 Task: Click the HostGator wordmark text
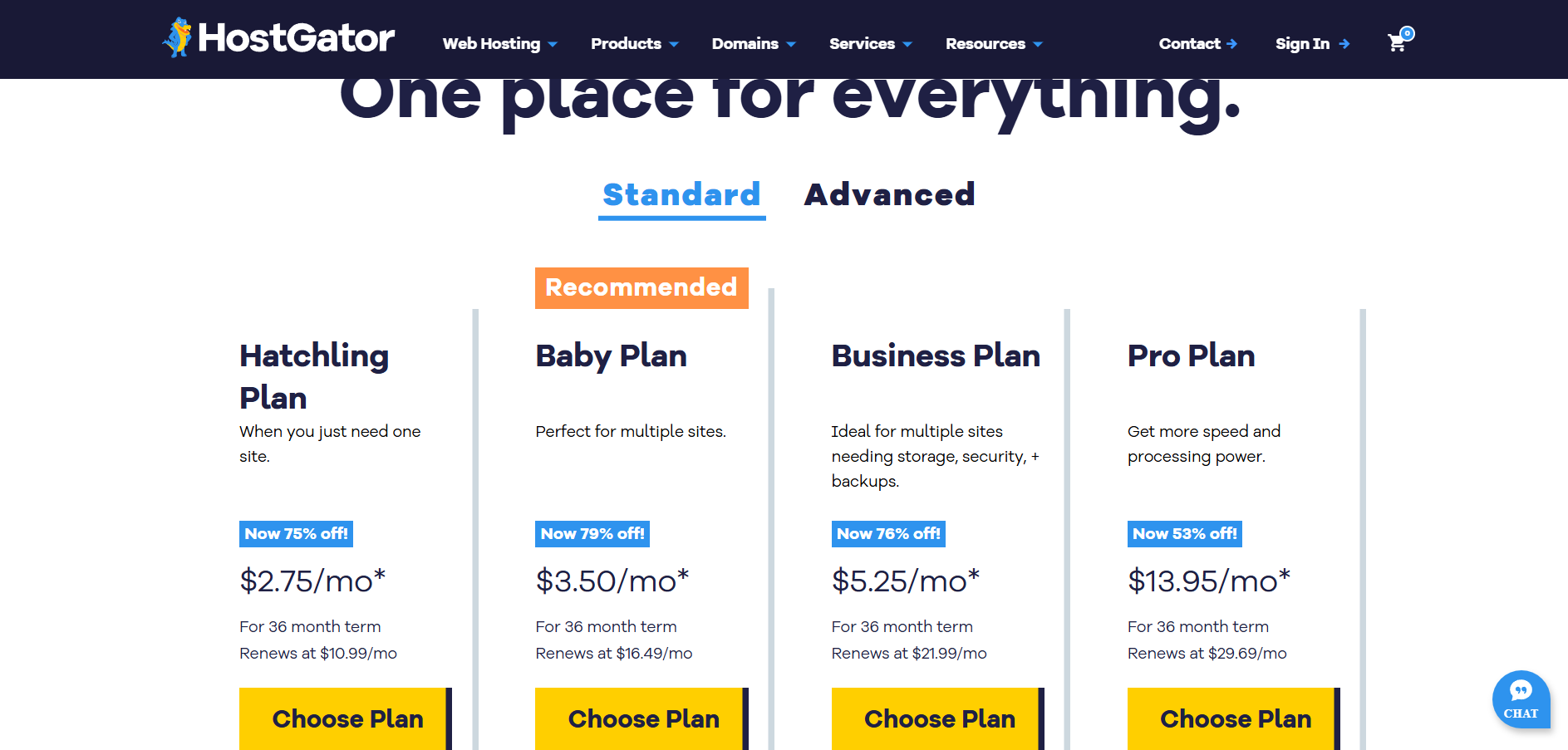[296, 38]
